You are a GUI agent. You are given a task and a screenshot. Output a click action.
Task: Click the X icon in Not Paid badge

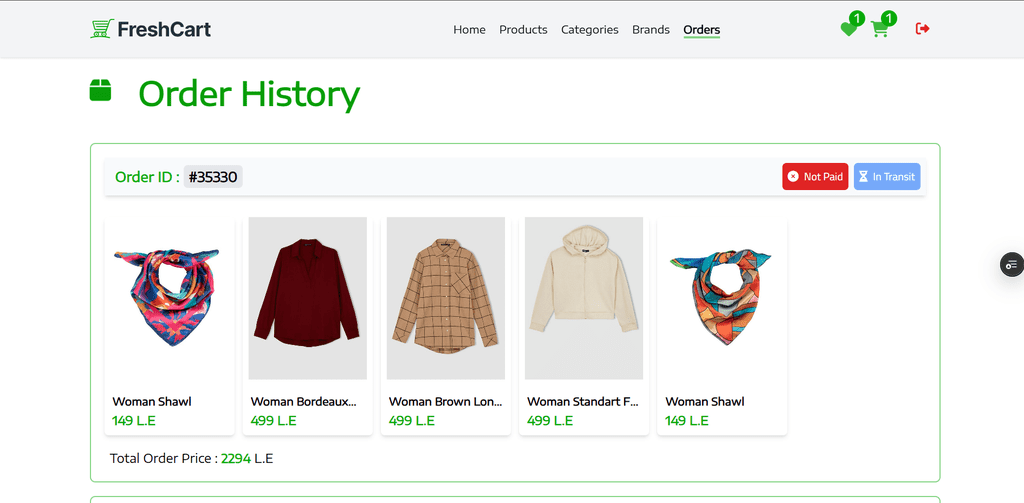click(793, 176)
